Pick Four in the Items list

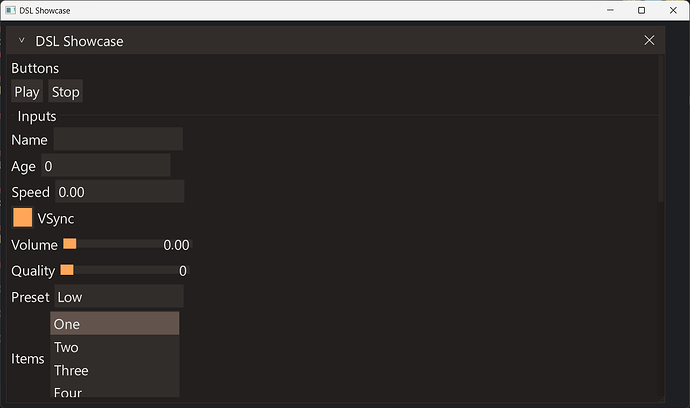(x=114, y=392)
